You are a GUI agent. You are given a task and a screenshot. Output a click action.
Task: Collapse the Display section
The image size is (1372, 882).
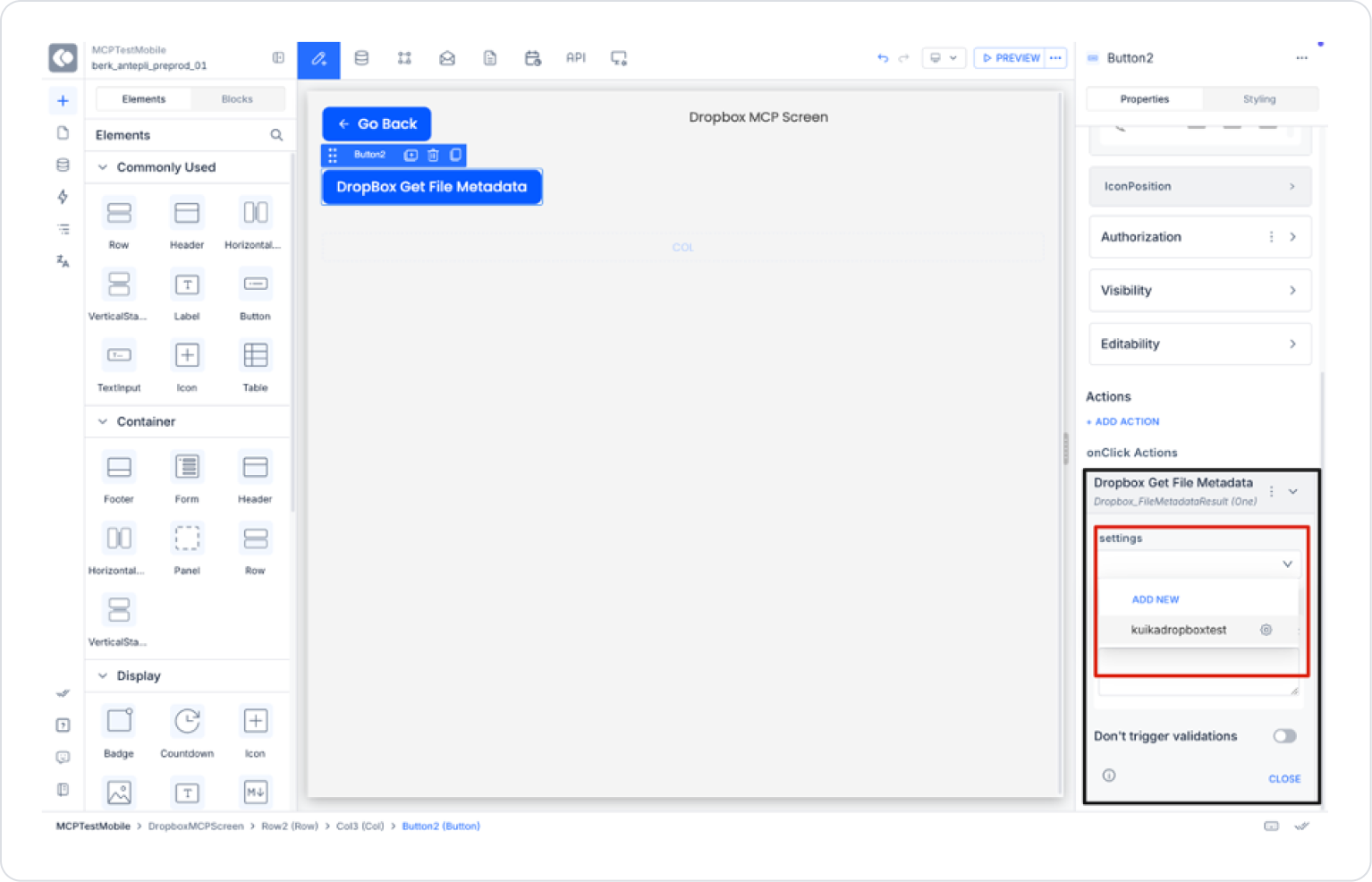103,675
